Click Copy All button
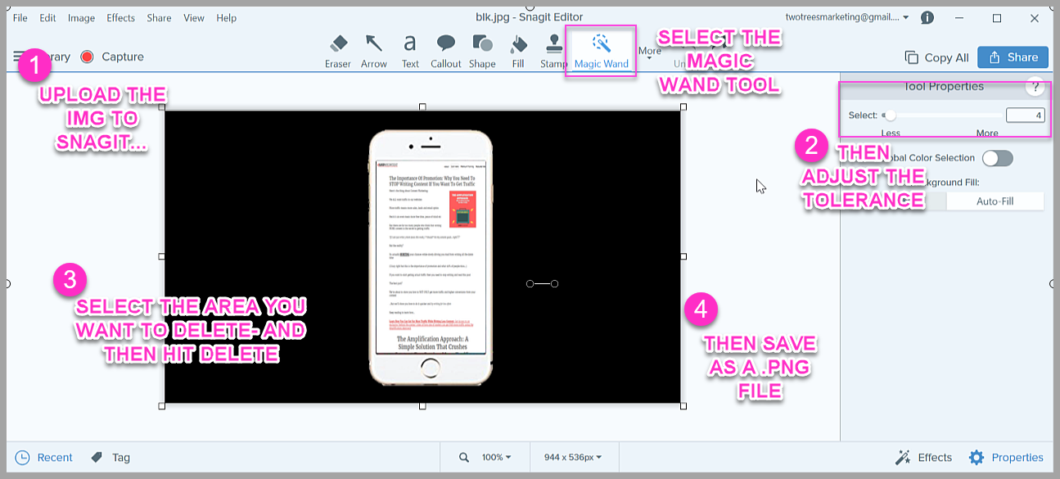The image size is (1060, 479). coord(937,57)
